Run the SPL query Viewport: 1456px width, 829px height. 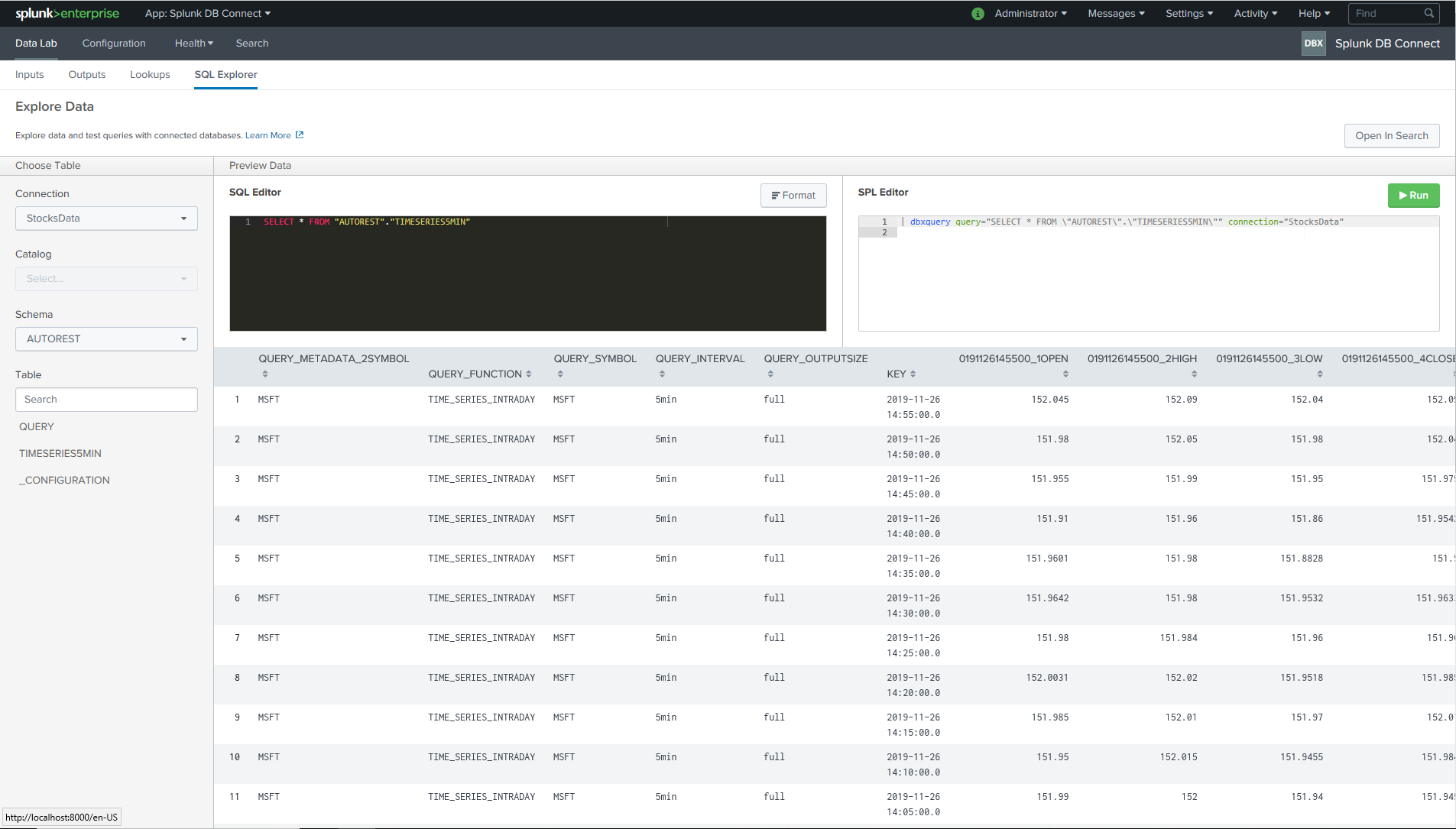(x=1412, y=196)
